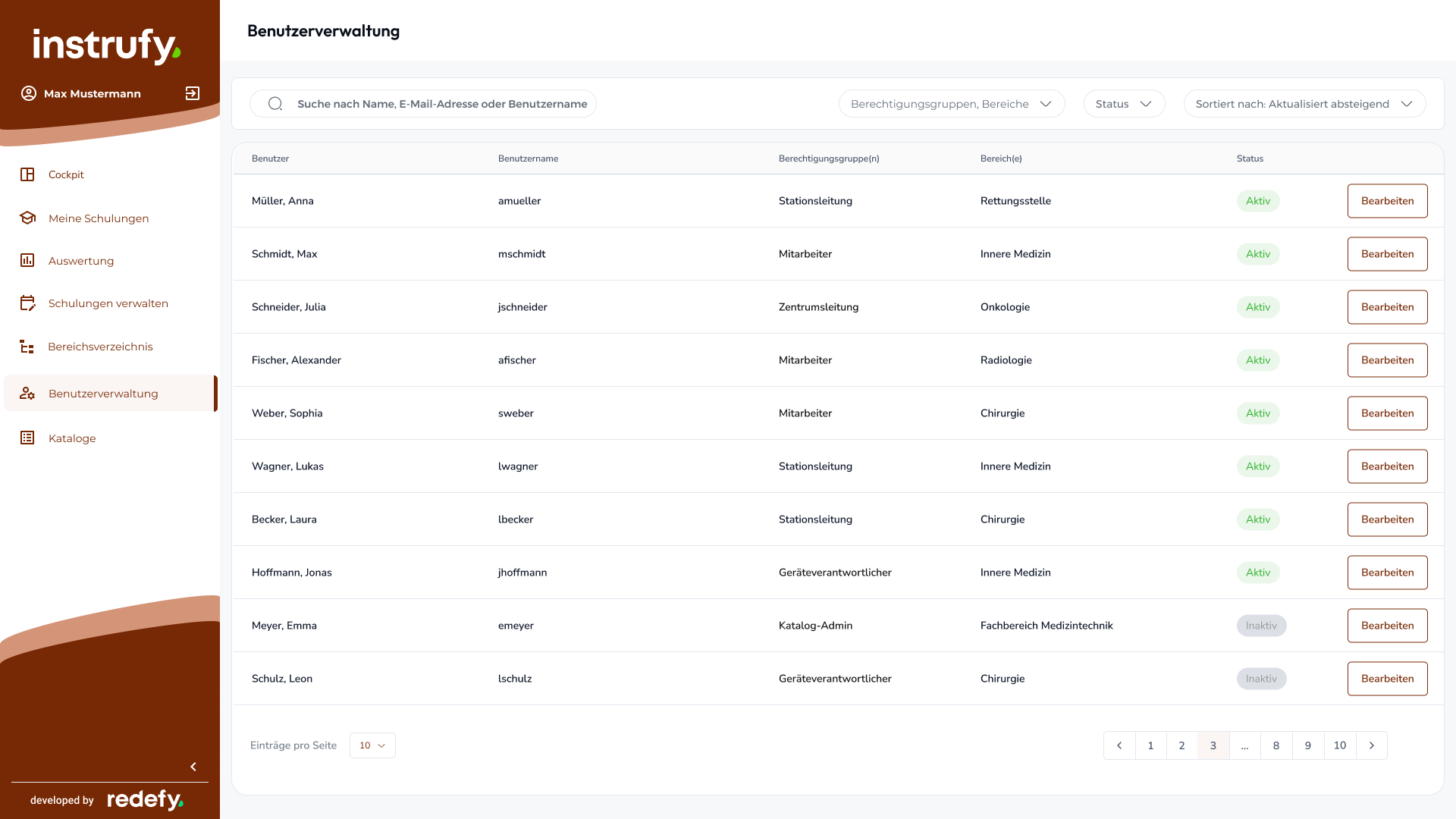
Task: Click the logout icon beside Max Mustermann
Action: [193, 93]
